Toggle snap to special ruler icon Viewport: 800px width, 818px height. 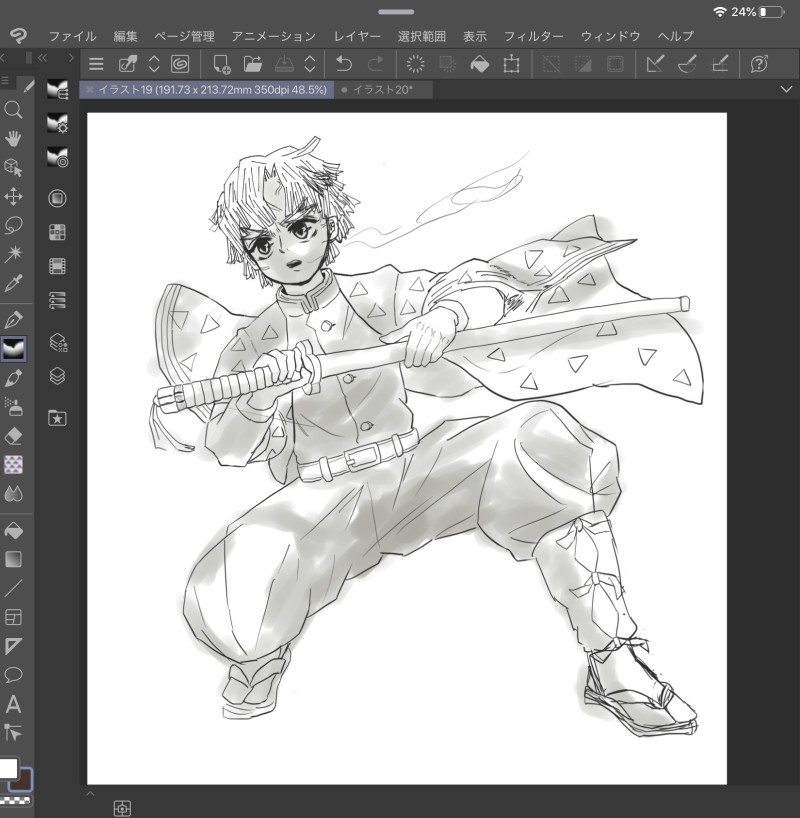pyautogui.click(x=687, y=64)
